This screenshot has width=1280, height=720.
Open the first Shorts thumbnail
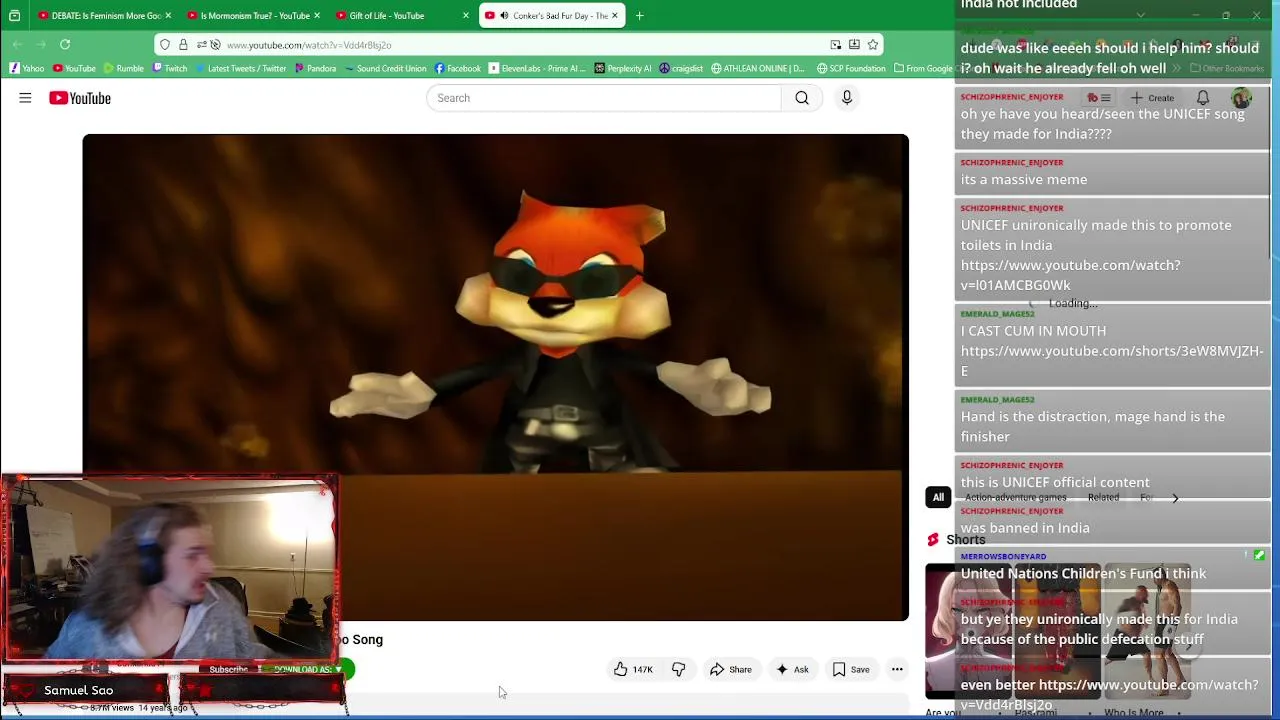point(968,630)
